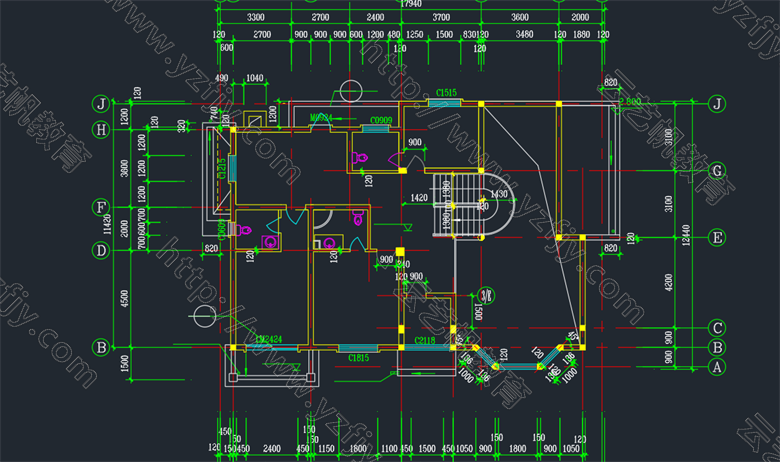This screenshot has height=462, width=780.
Task: Click the 1100 dimension at bottom
Action: click(390, 449)
